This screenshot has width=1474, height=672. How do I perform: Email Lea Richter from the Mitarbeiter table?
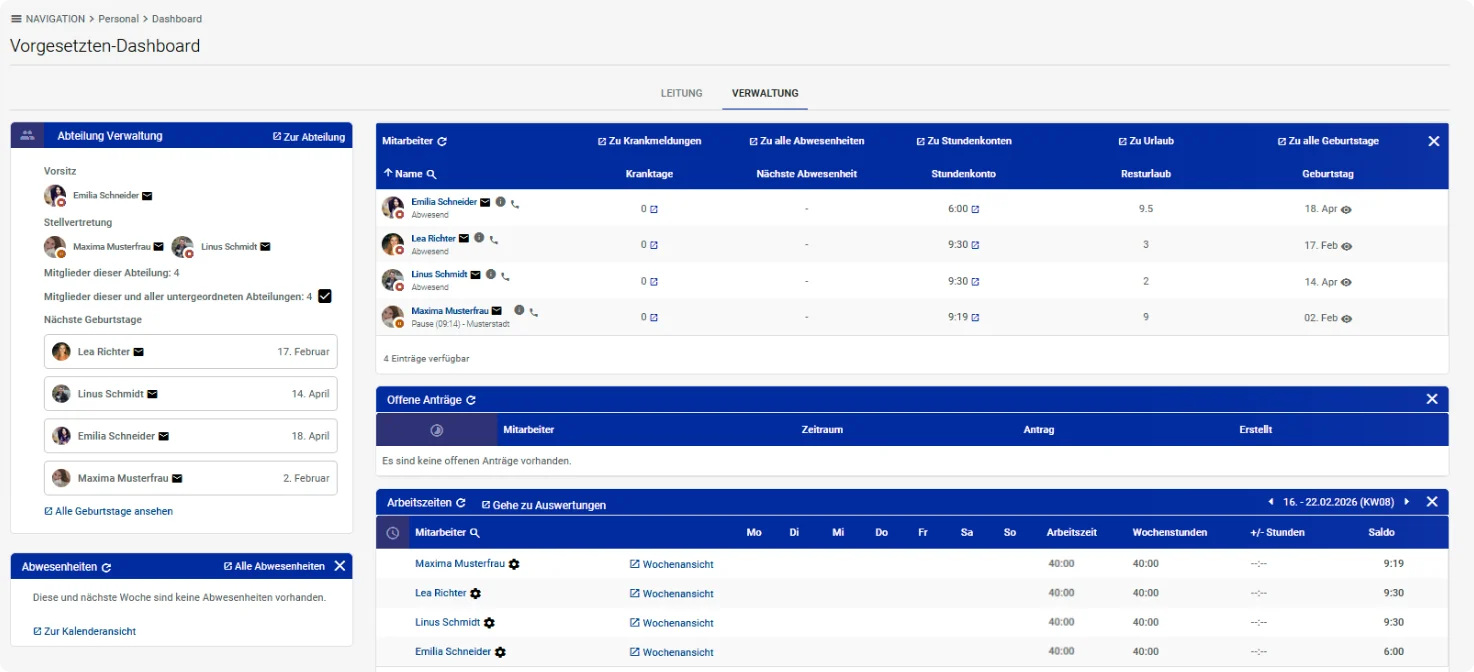click(x=464, y=238)
